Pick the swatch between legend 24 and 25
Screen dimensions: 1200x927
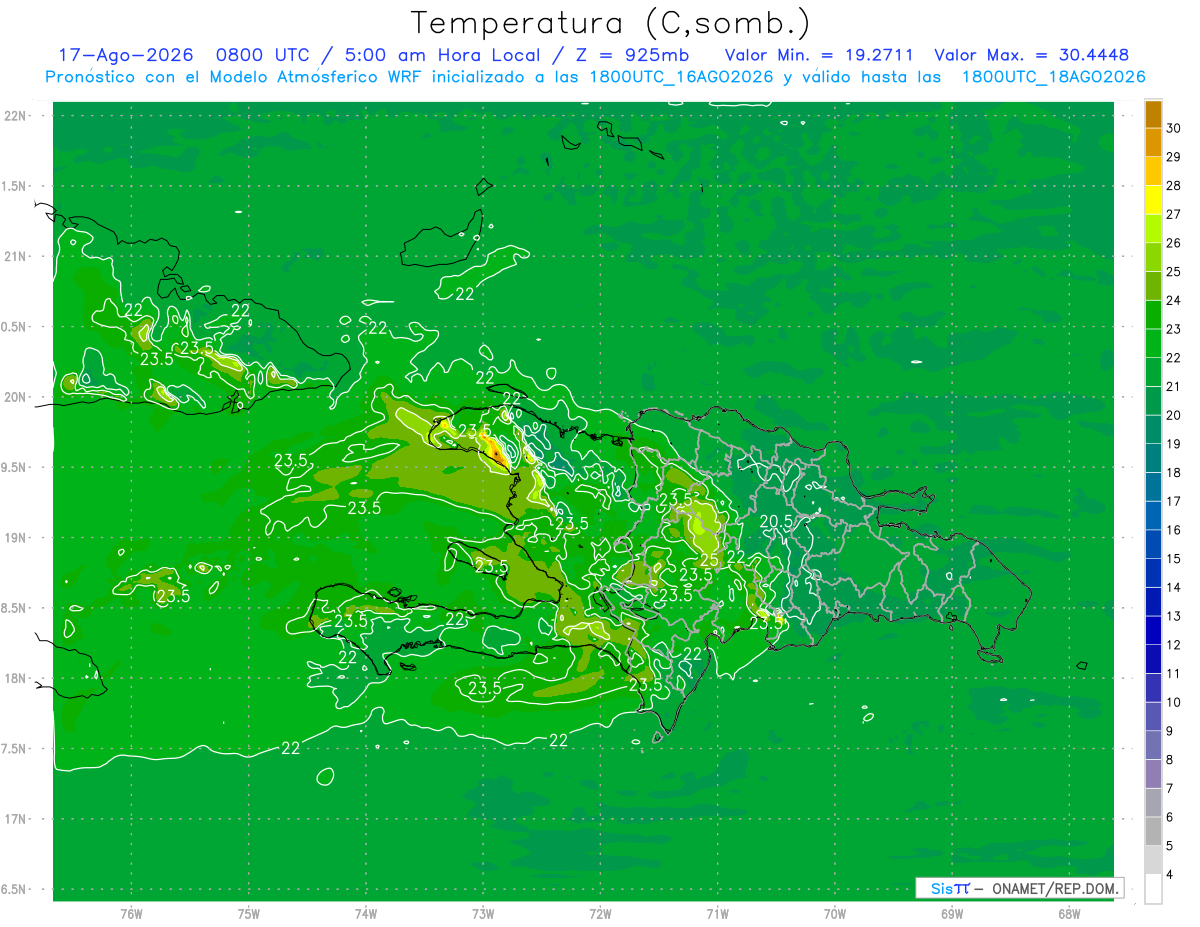[1153, 286]
